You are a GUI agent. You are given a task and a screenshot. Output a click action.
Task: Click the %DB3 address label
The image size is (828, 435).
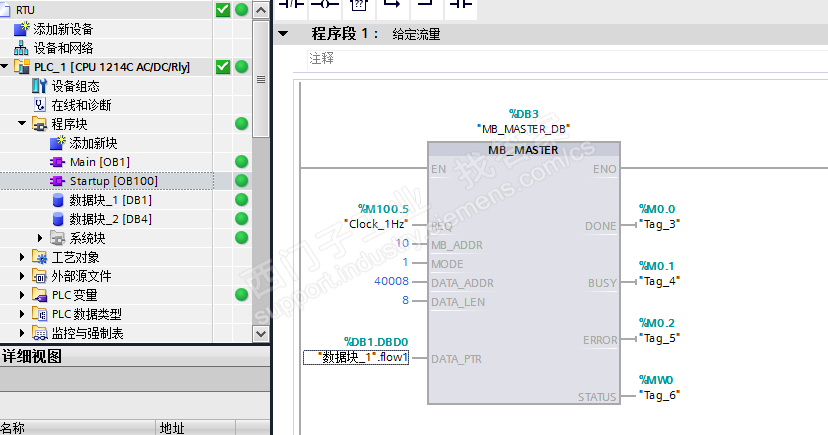523,114
